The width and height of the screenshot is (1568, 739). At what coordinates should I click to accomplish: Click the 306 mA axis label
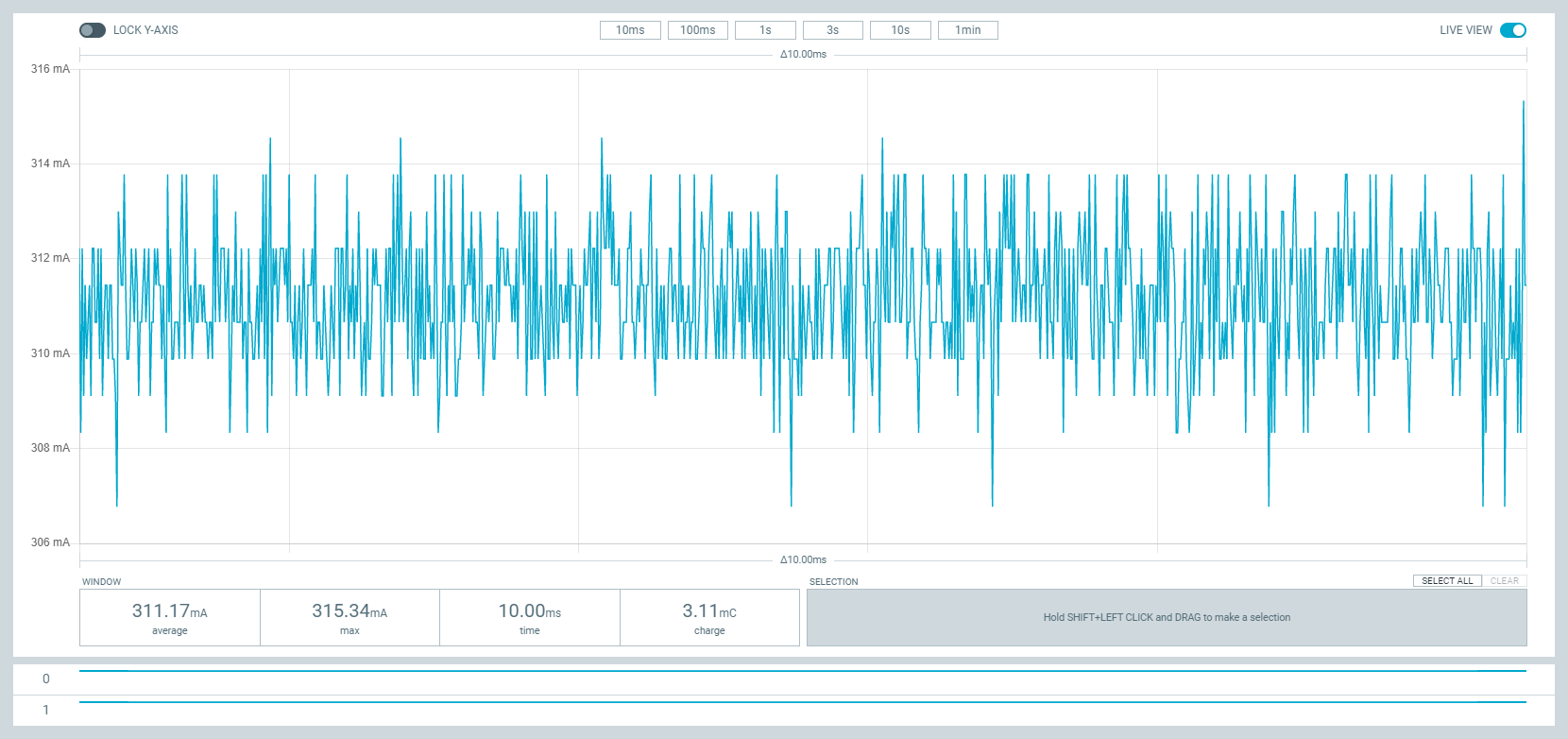50,542
